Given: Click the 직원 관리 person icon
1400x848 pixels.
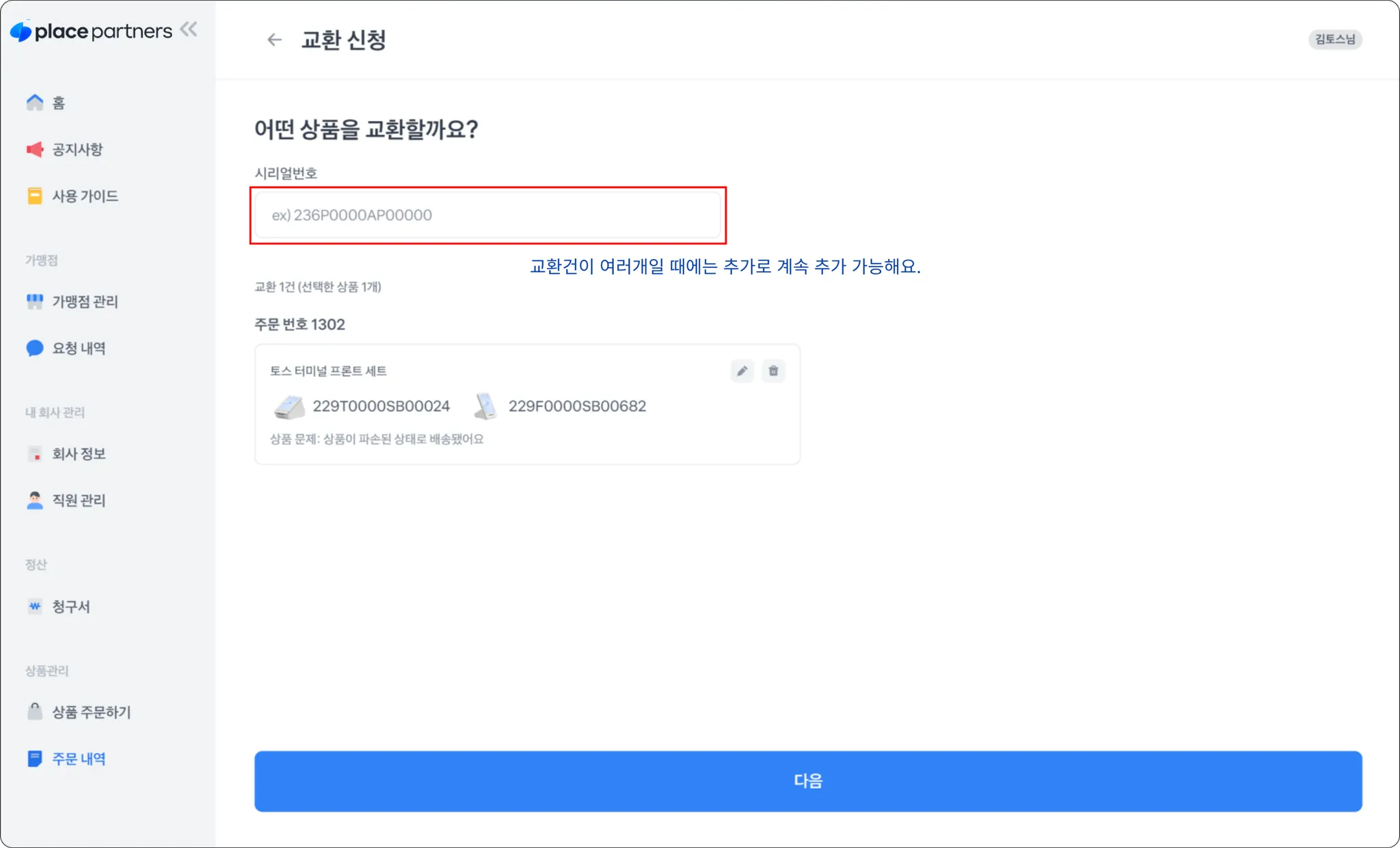Looking at the screenshot, I should (35, 500).
